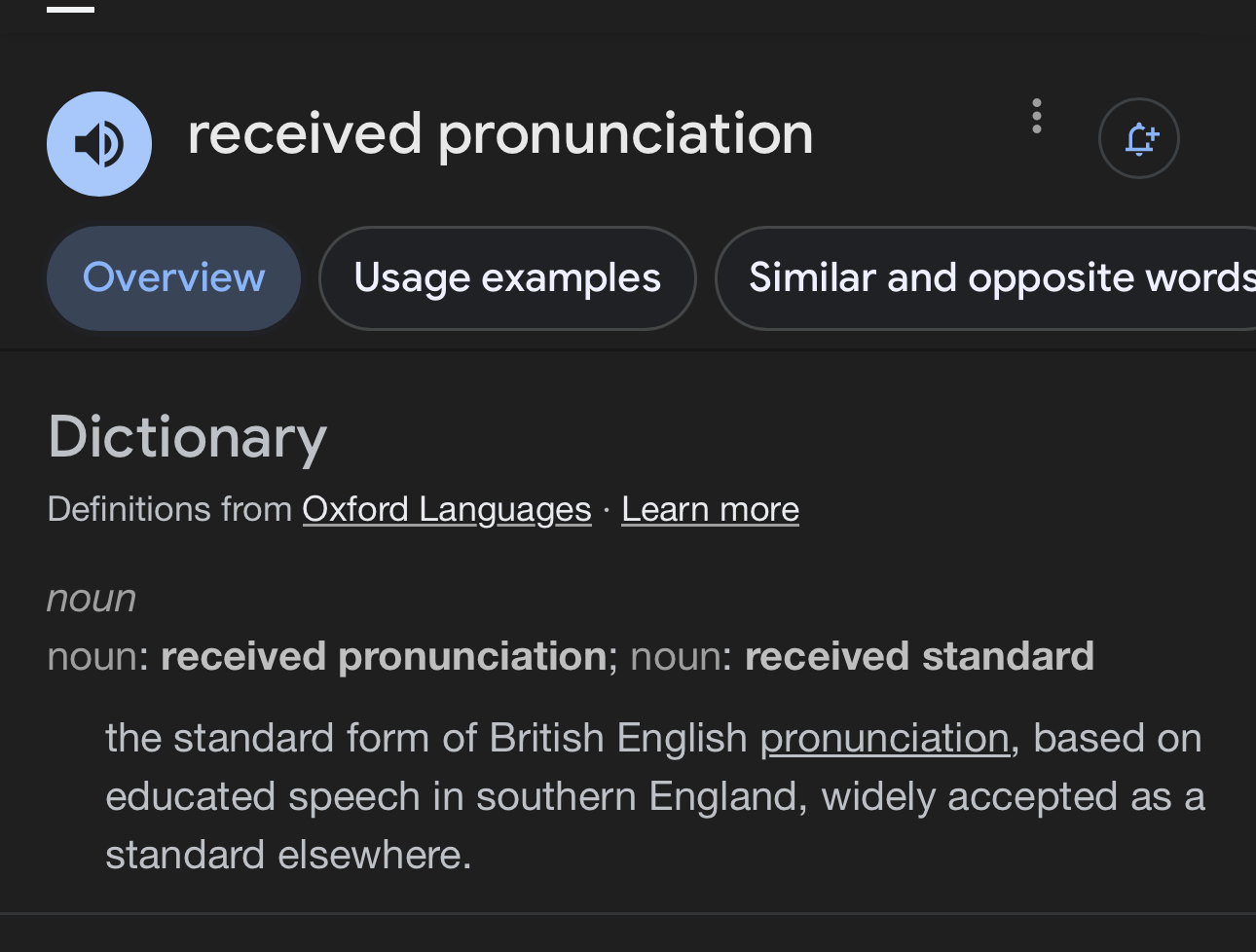Click the 'educated speech in southern England' phrase
This screenshot has height=952, width=1256.
[452, 796]
